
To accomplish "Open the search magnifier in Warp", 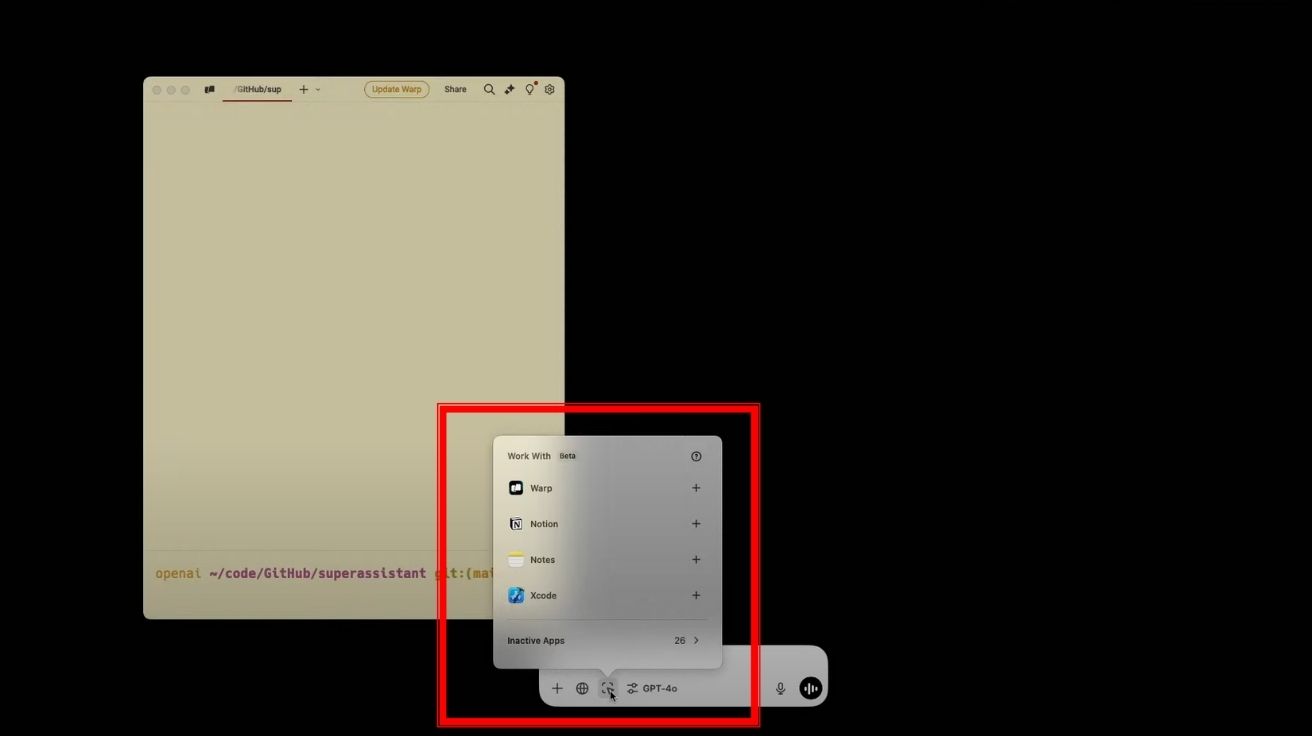I will [489, 89].
